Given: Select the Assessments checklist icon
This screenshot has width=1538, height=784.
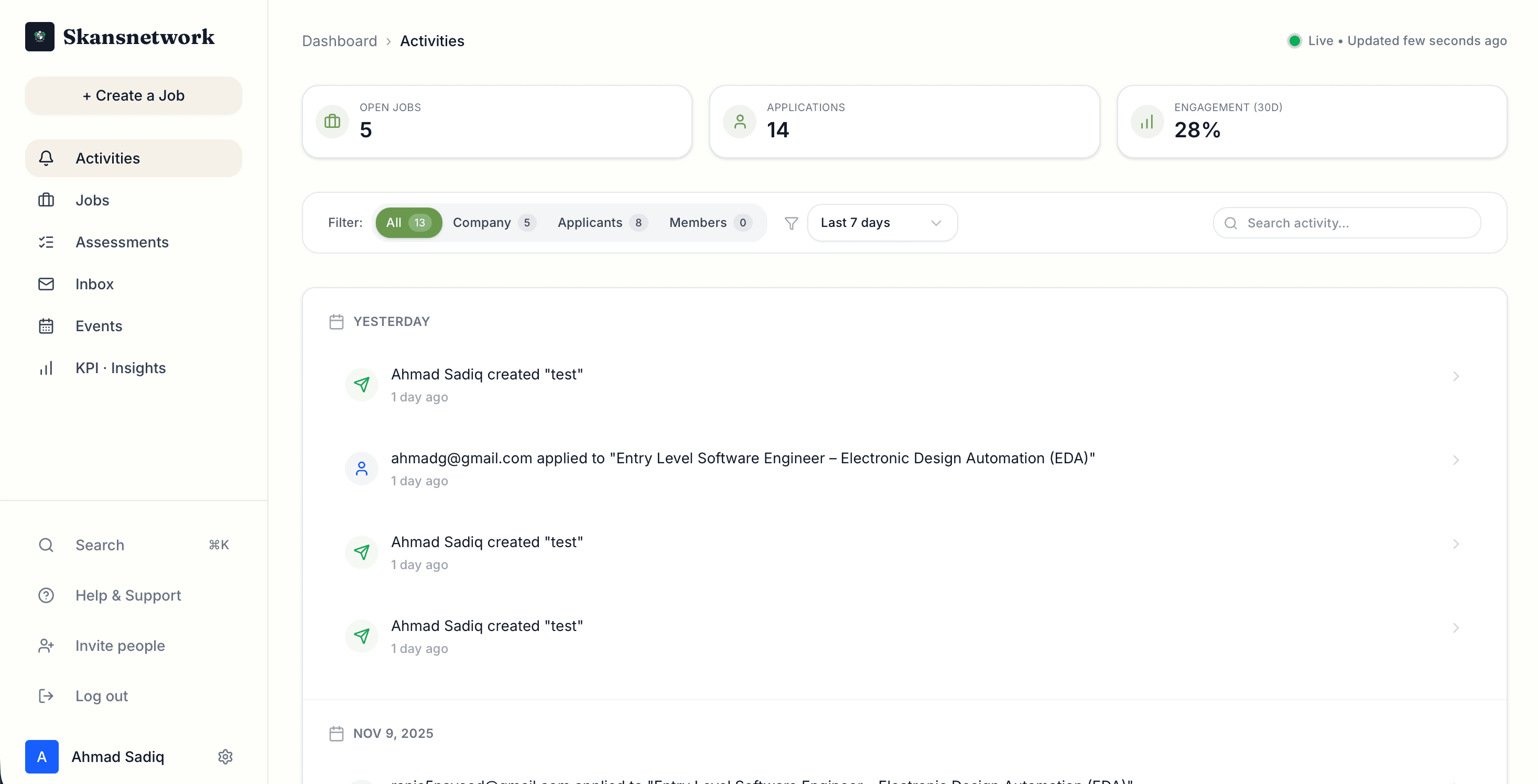Looking at the screenshot, I should 47,242.
